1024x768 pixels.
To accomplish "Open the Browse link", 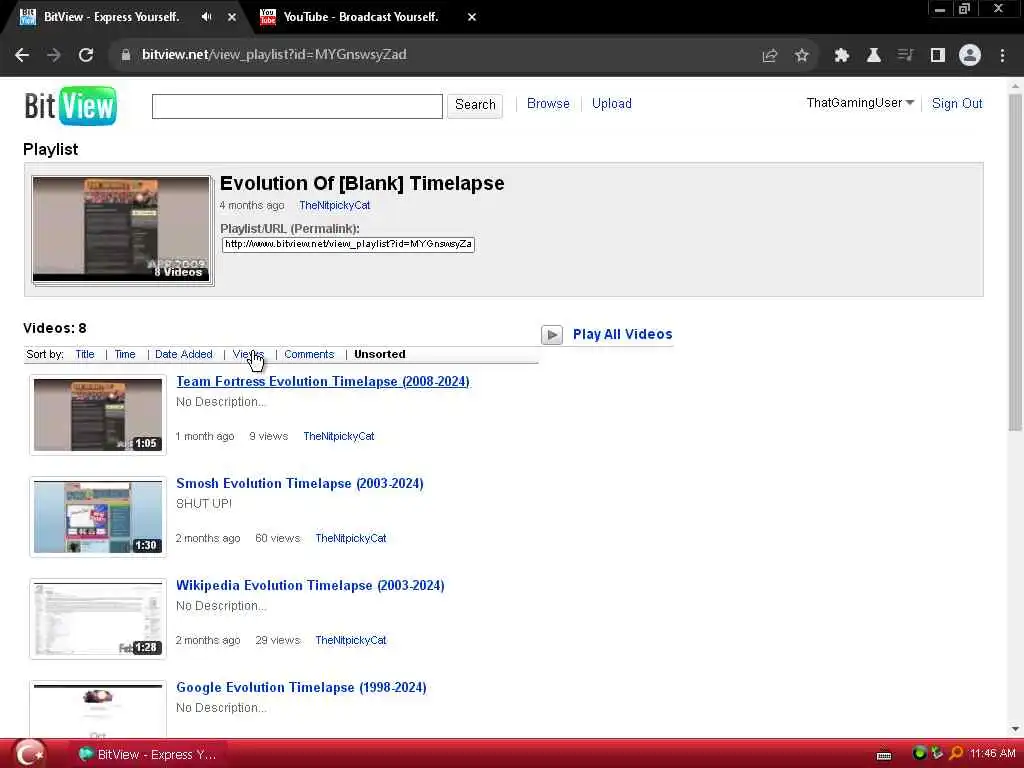I will click(x=548, y=104).
